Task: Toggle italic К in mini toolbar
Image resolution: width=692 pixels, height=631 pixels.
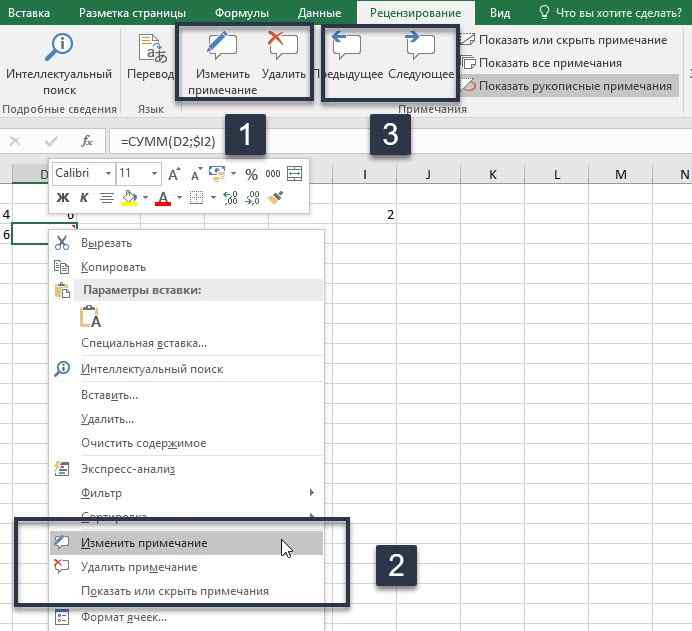Action: [84, 198]
